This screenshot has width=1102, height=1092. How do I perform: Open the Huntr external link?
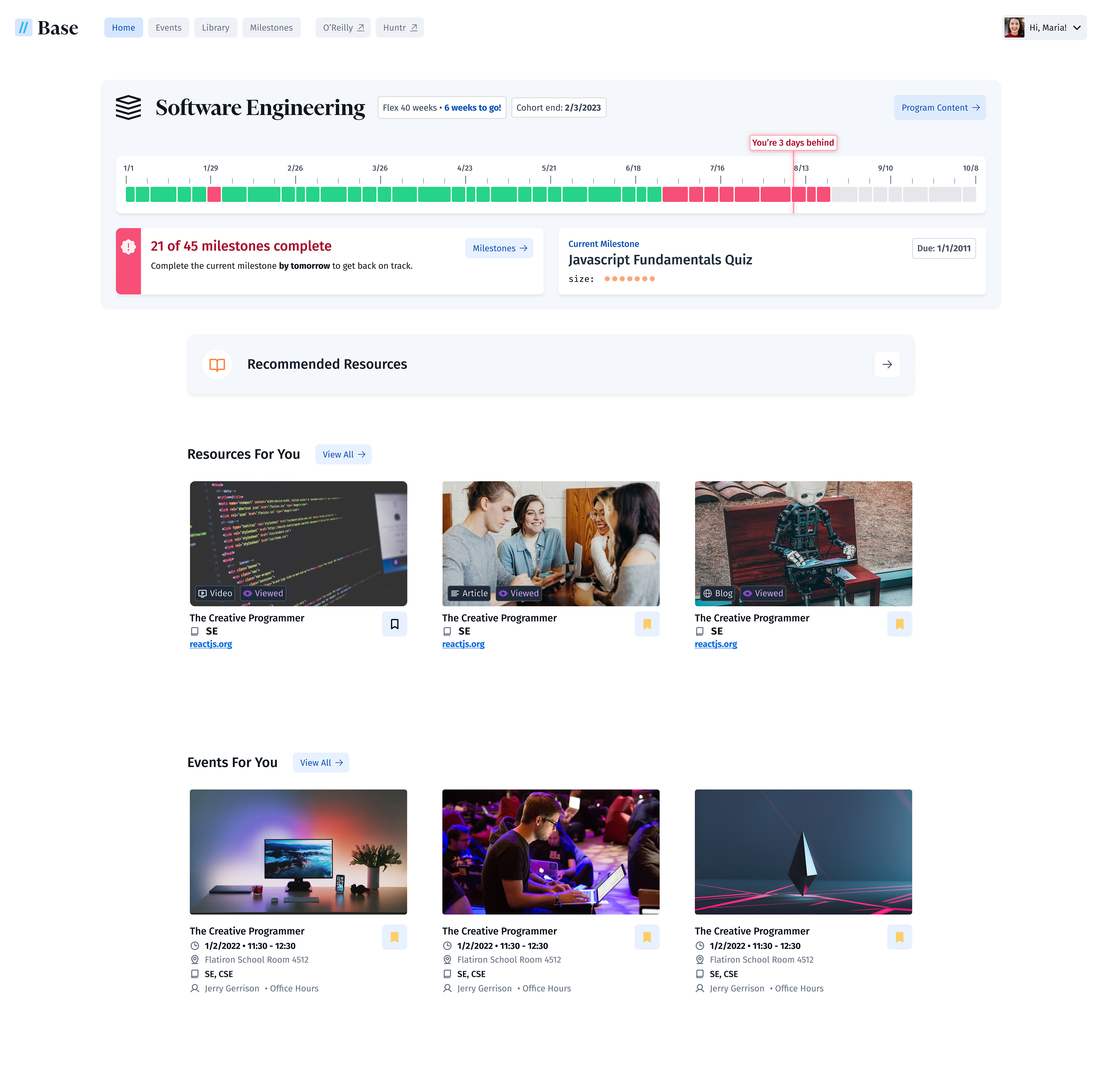pos(399,27)
